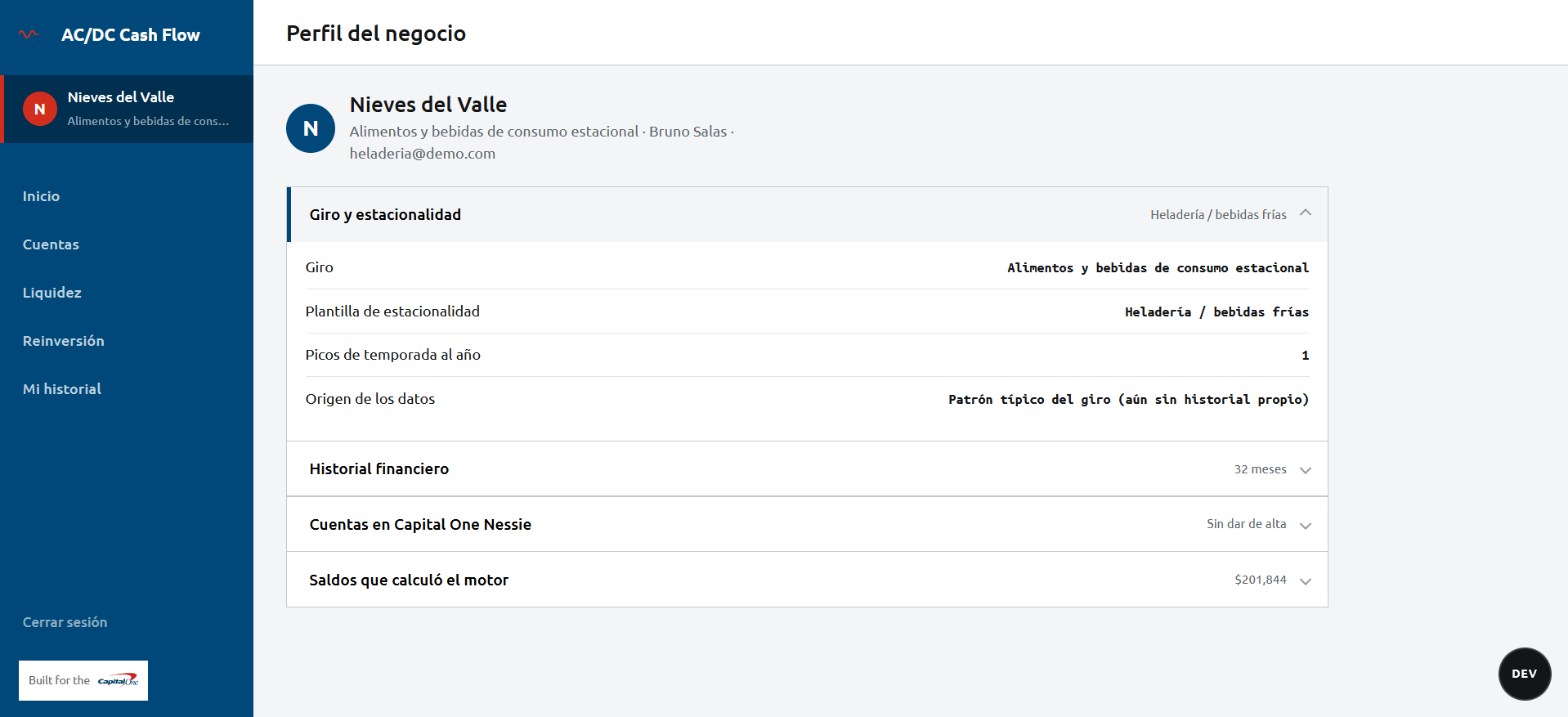Image resolution: width=1568 pixels, height=717 pixels.
Task: Click the Historial financiero section header
Action: click(808, 468)
